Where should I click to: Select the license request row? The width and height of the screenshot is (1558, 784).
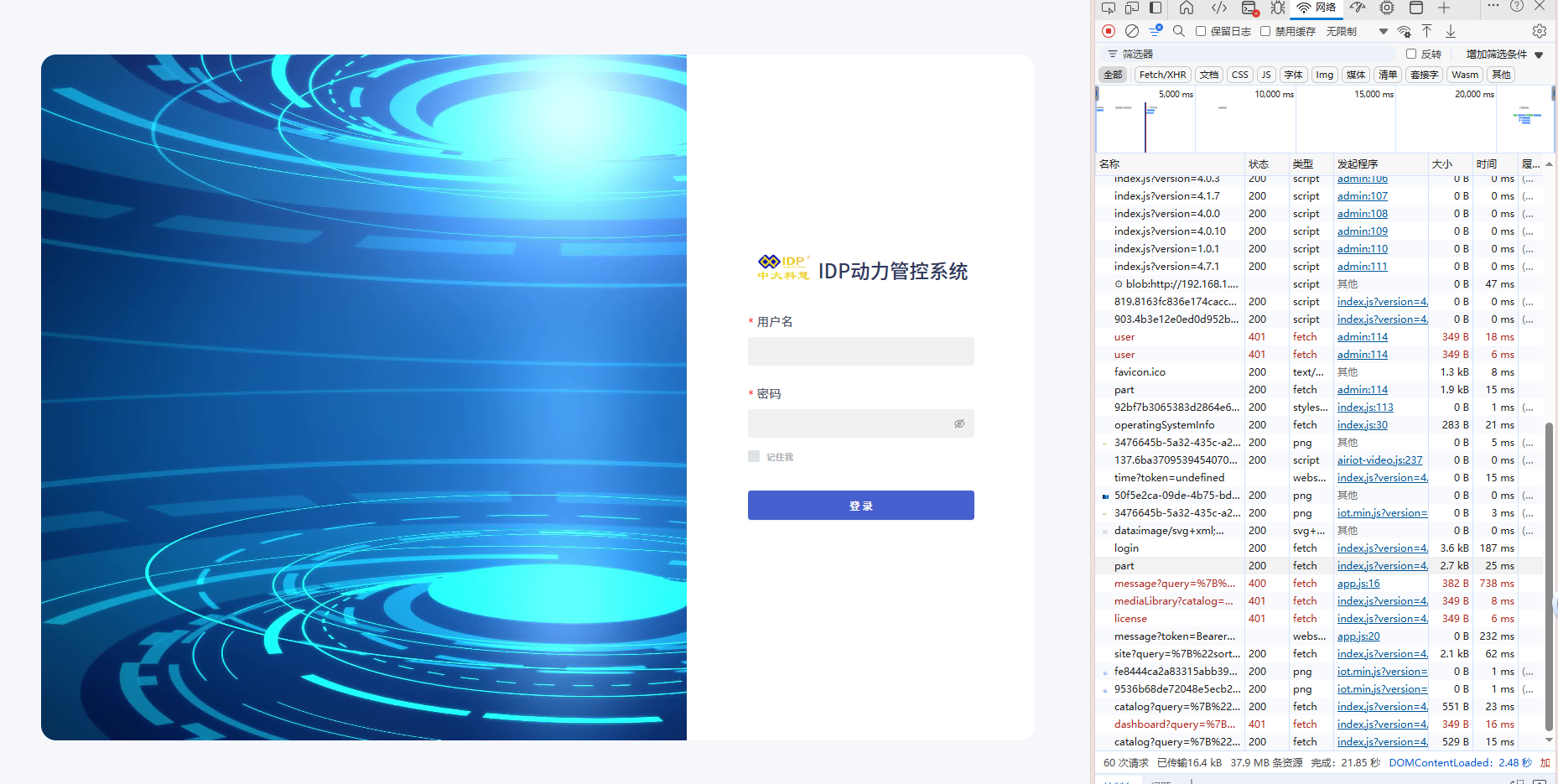(1319, 619)
